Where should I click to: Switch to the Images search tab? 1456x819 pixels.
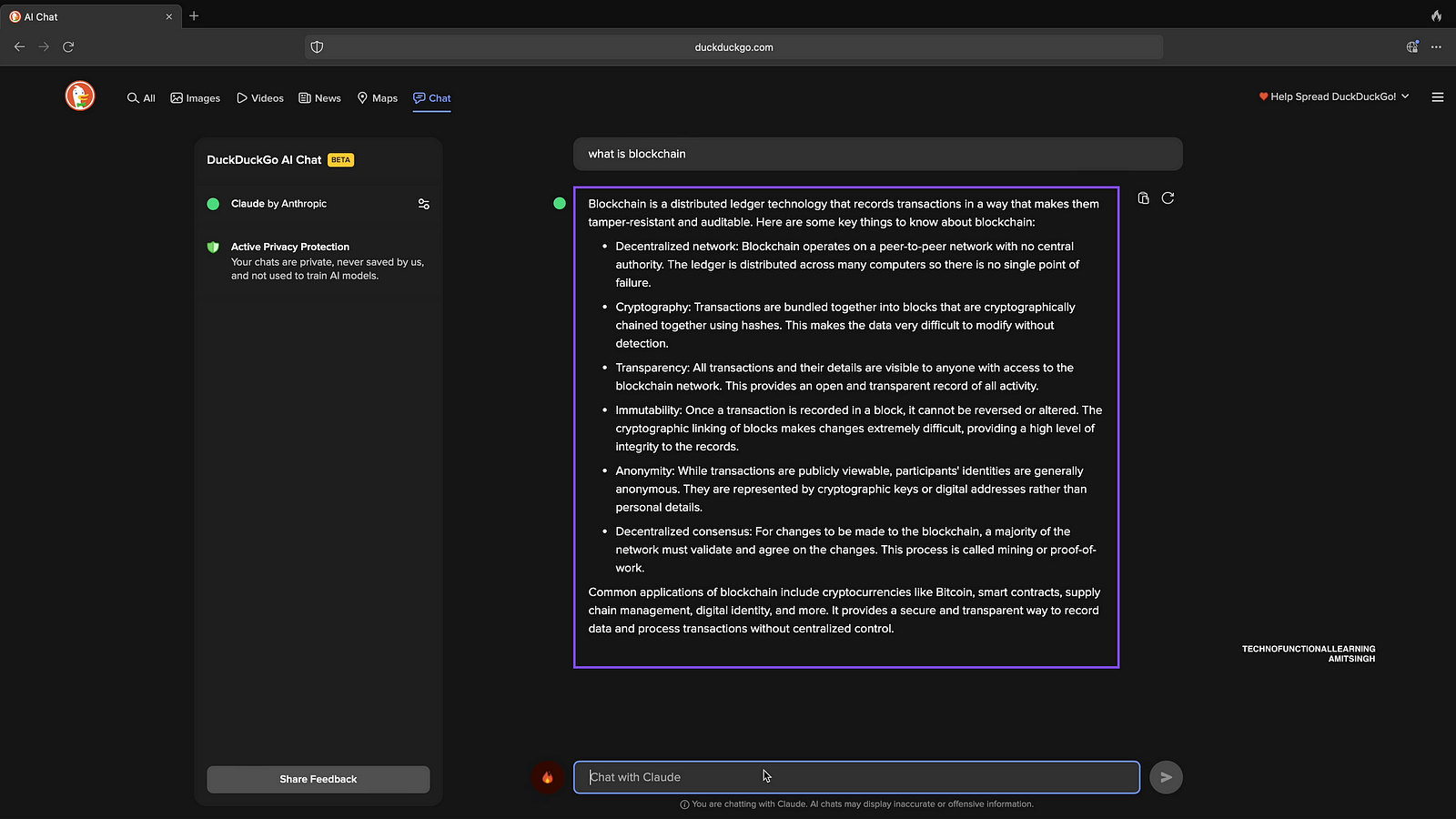[196, 98]
